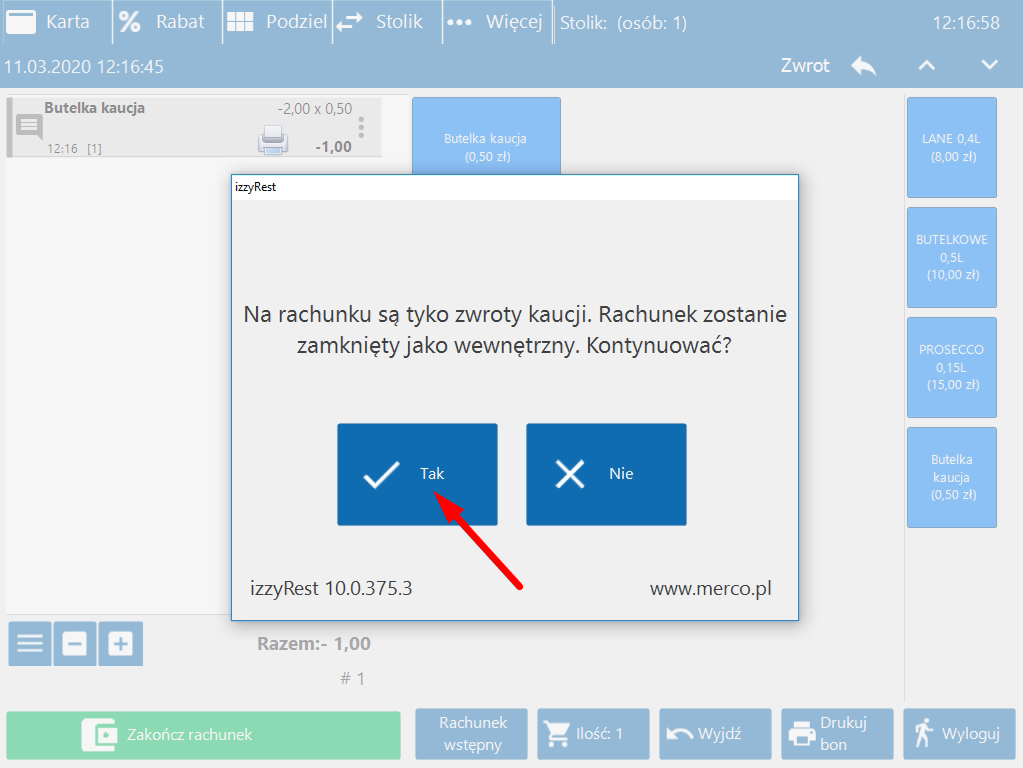The height and width of the screenshot is (768, 1023).
Task: Select Podziel to split the bill
Action: tap(276, 22)
